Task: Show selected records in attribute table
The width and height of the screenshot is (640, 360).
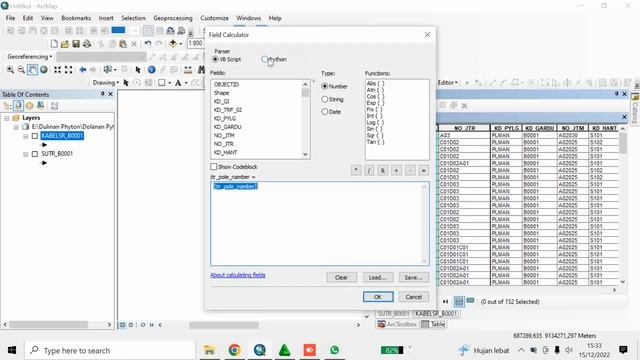Action: pos(470,301)
